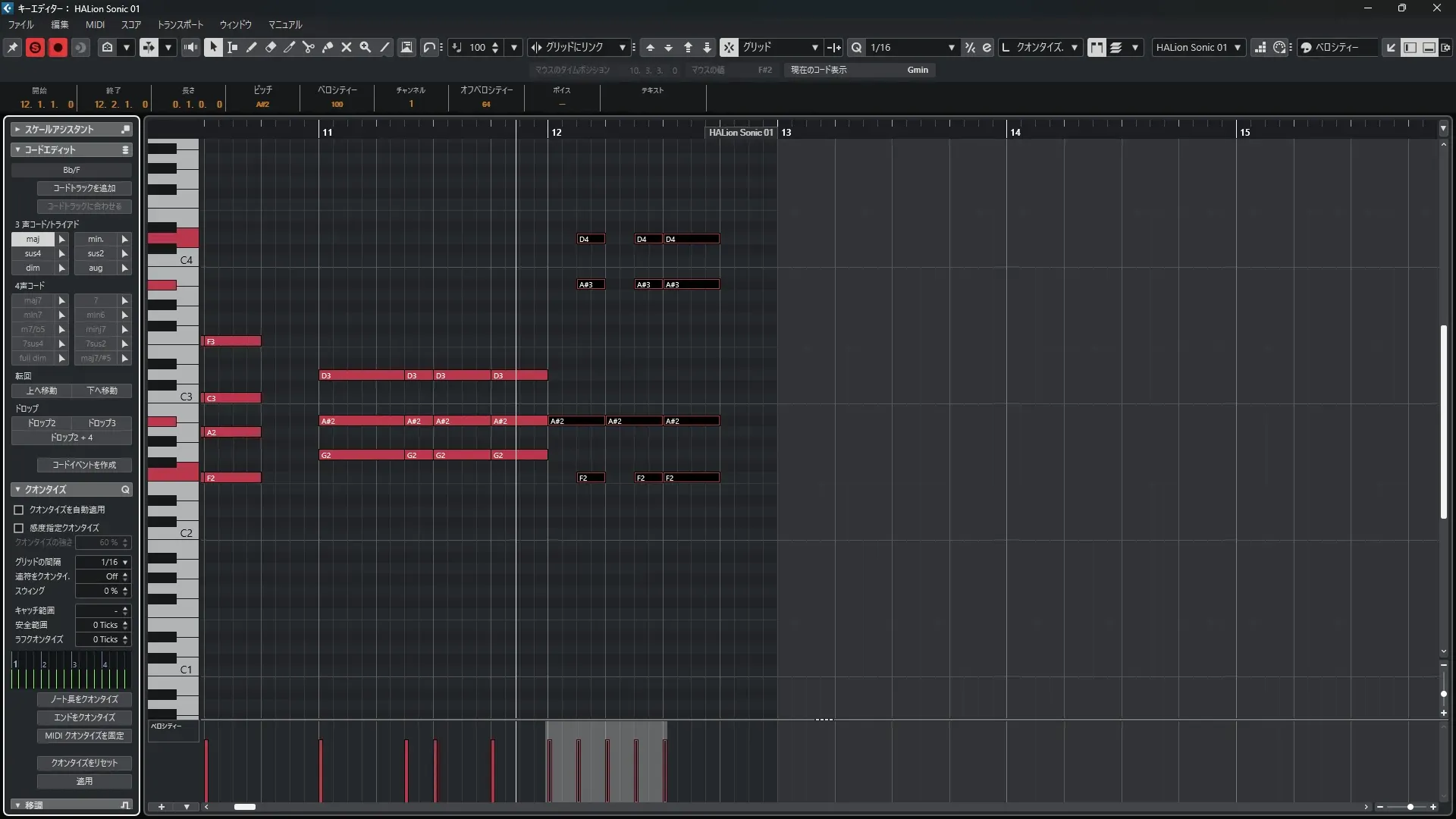Screen dimensions: 1456x819
Task: Open the 1/16 quantize preset dropdown
Action: click(951, 47)
